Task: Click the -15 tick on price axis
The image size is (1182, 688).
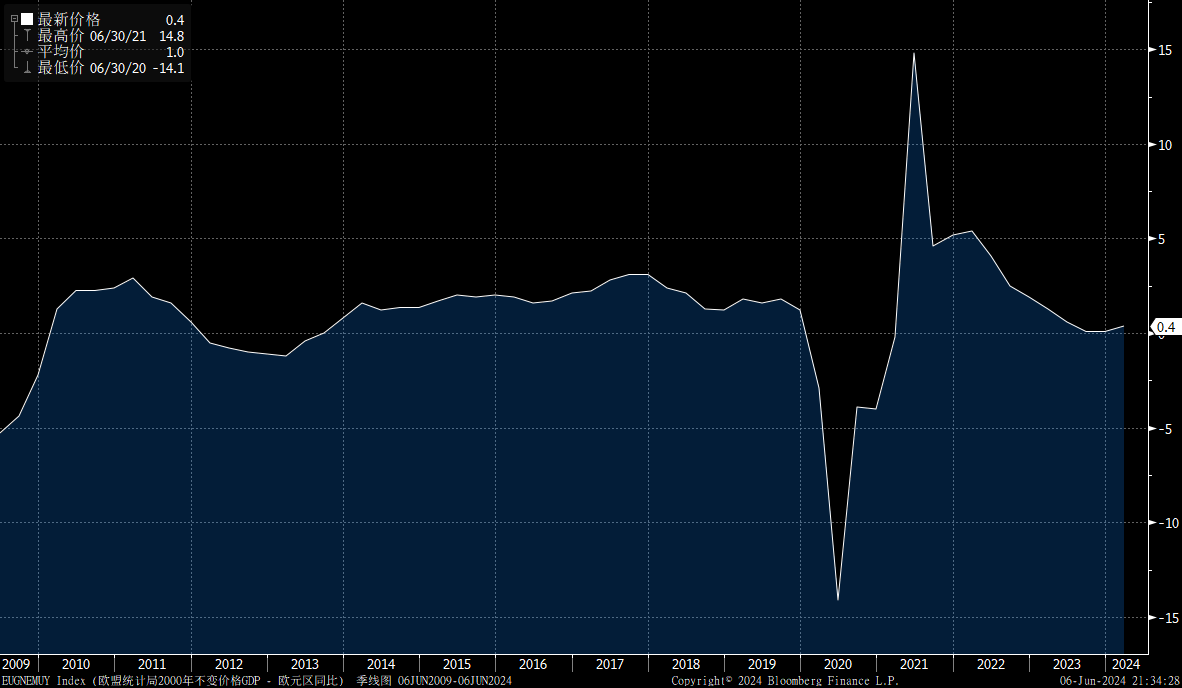Action: [x=1165, y=618]
